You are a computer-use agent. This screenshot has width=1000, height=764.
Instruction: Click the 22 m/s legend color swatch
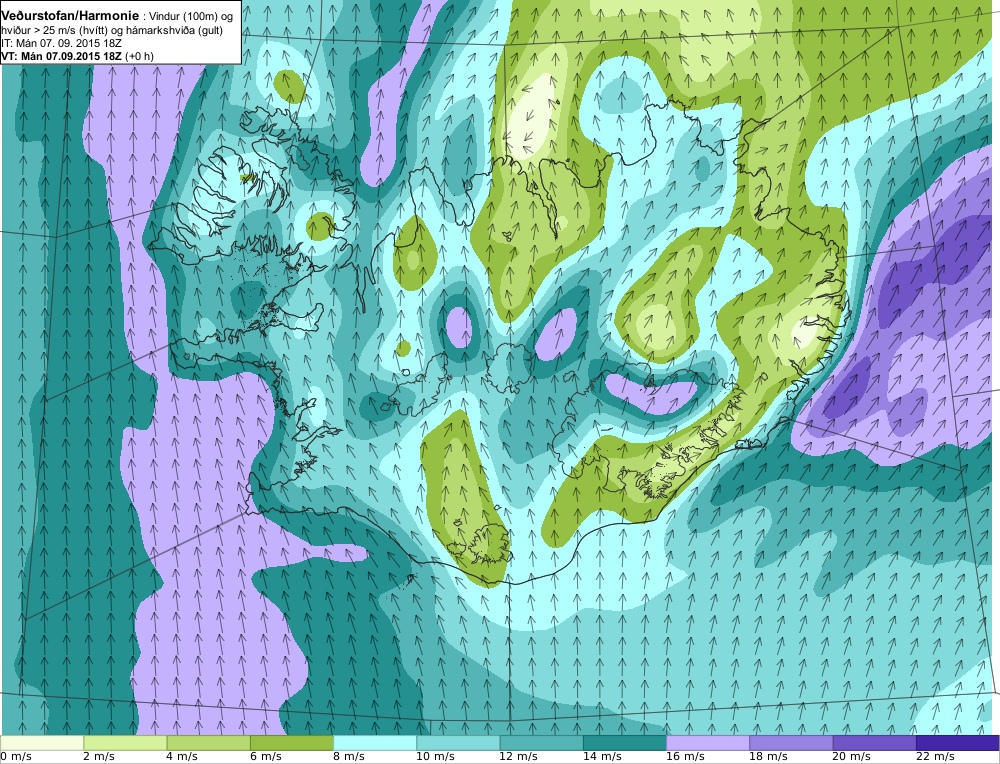tap(957, 743)
